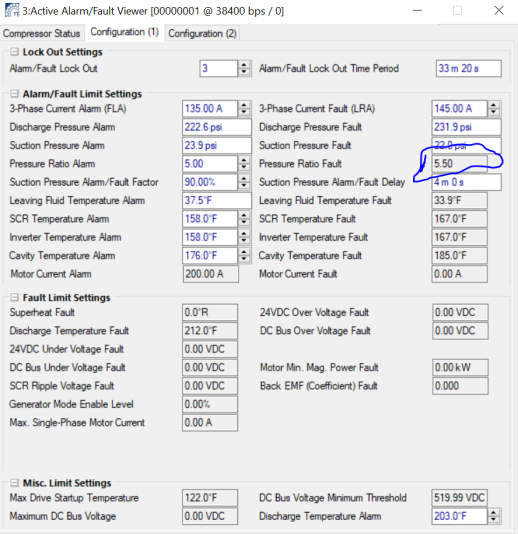The image size is (518, 534).
Task: Click the SCR Temperature Fault 167.0°F field
Action: pos(459,219)
